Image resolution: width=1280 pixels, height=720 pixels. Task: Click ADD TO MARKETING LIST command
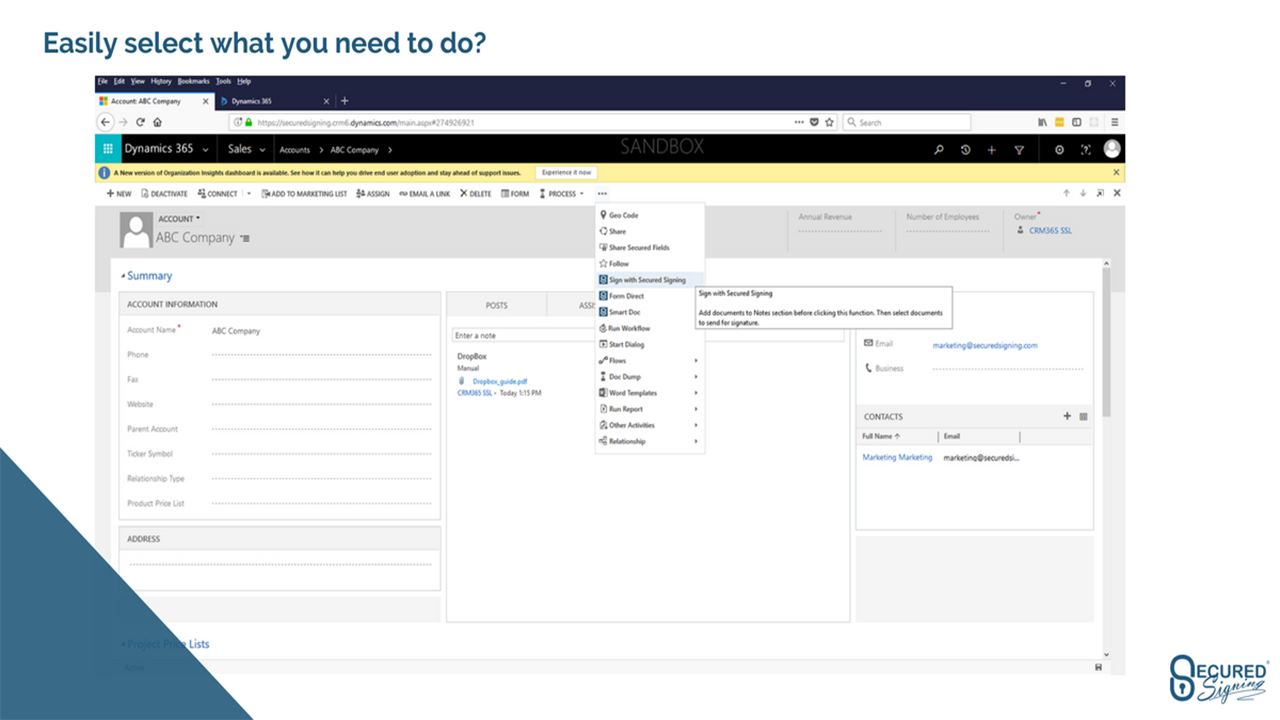tap(304, 193)
